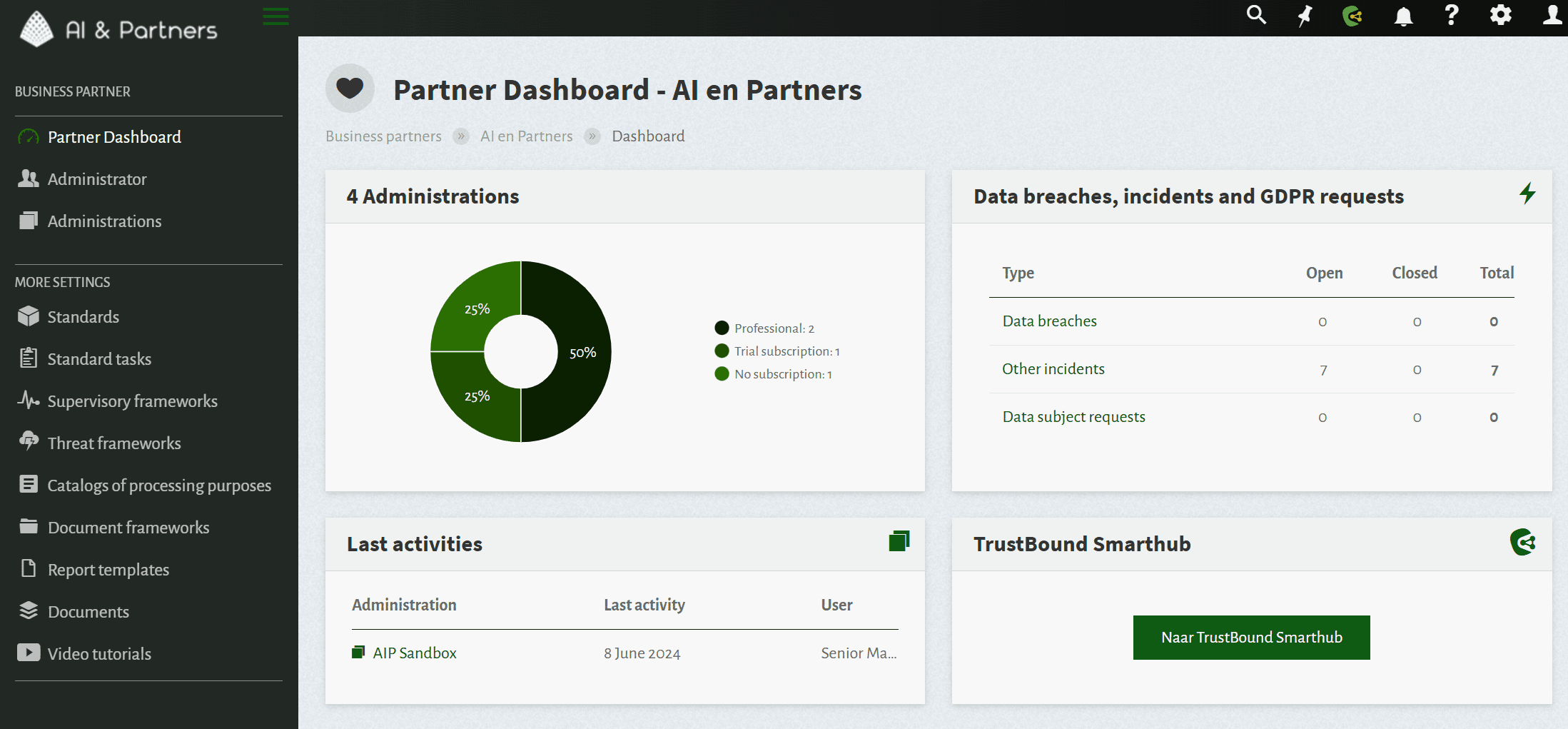Click the Threat frameworks storm cloud icon
Viewport: 1568px width, 729px height.
[x=29, y=441]
